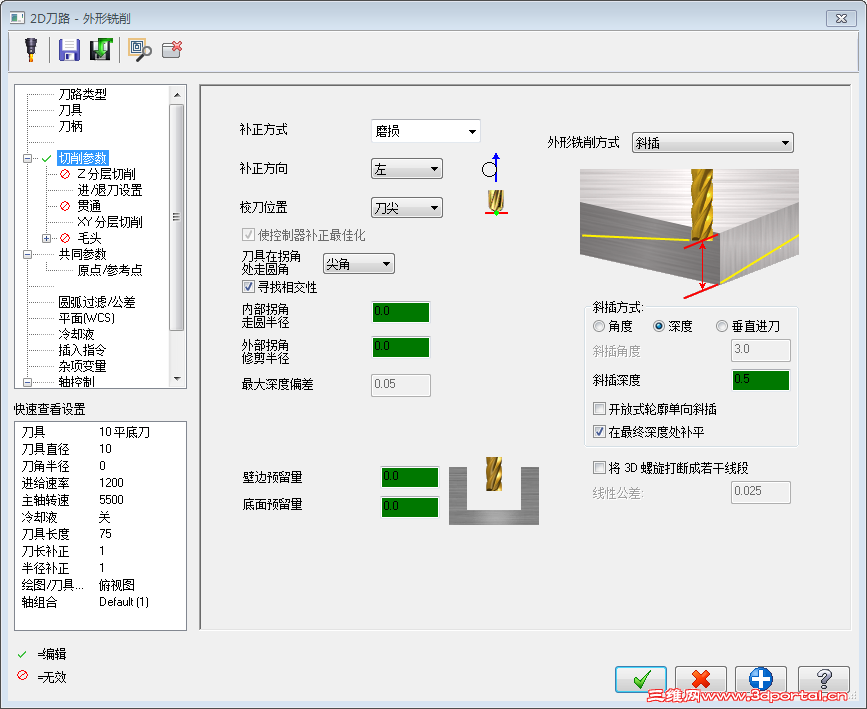Select the tool setup icon on the toolbar
The image size is (867, 709).
pyautogui.click(x=31, y=50)
